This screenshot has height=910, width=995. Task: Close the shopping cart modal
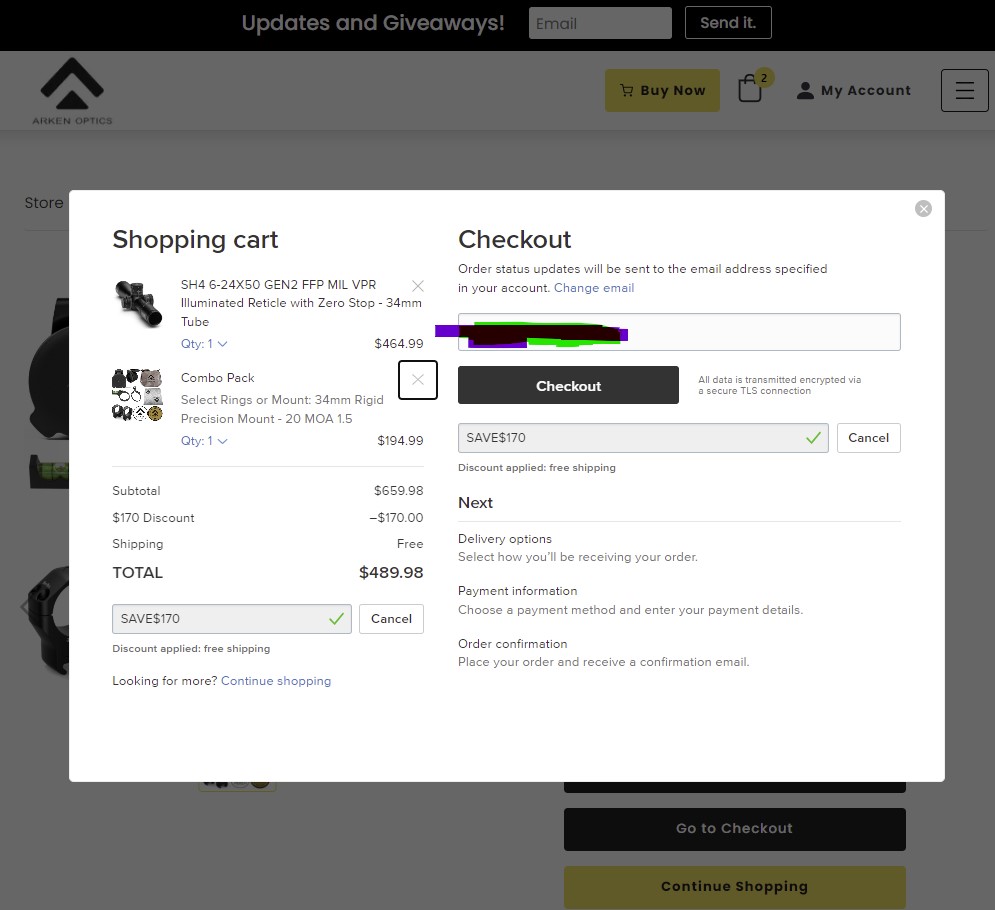(x=923, y=209)
